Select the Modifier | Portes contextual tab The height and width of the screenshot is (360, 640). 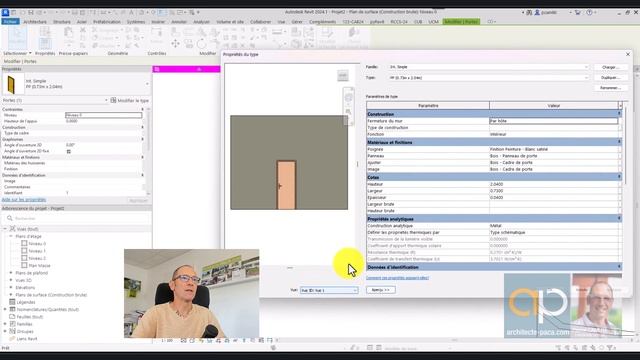[x=461, y=22]
